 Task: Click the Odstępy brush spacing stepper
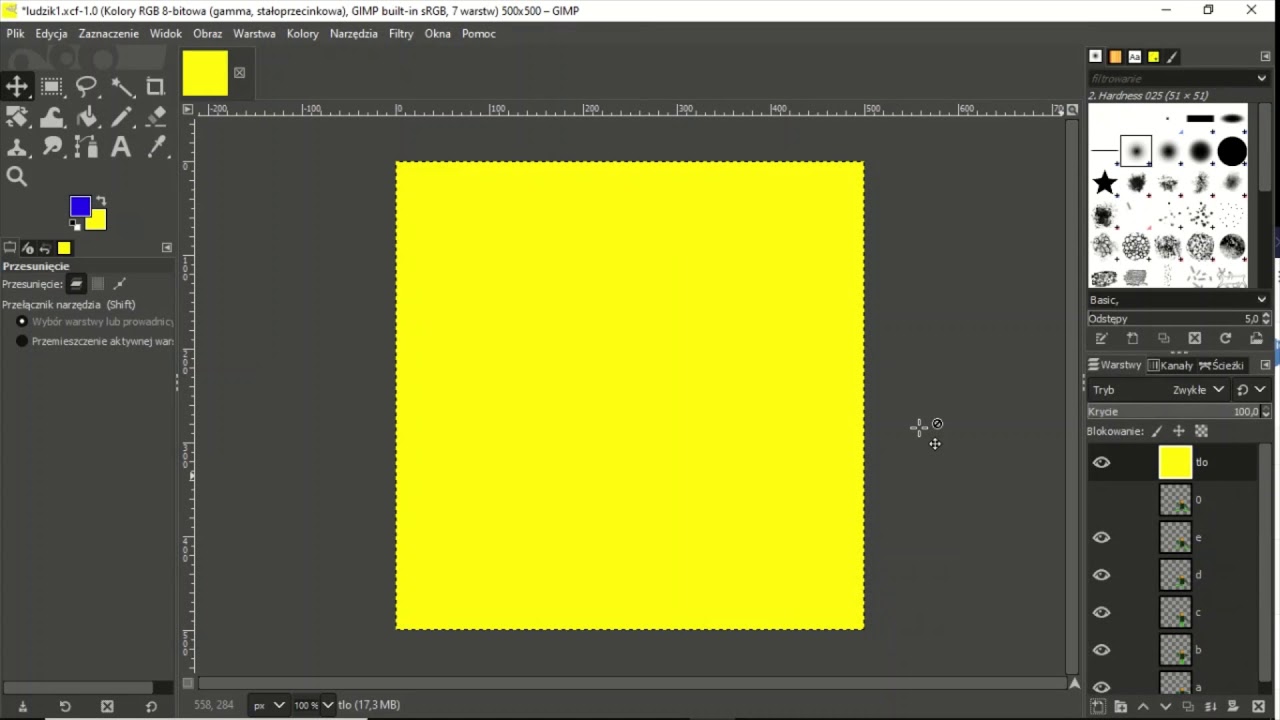(1266, 318)
